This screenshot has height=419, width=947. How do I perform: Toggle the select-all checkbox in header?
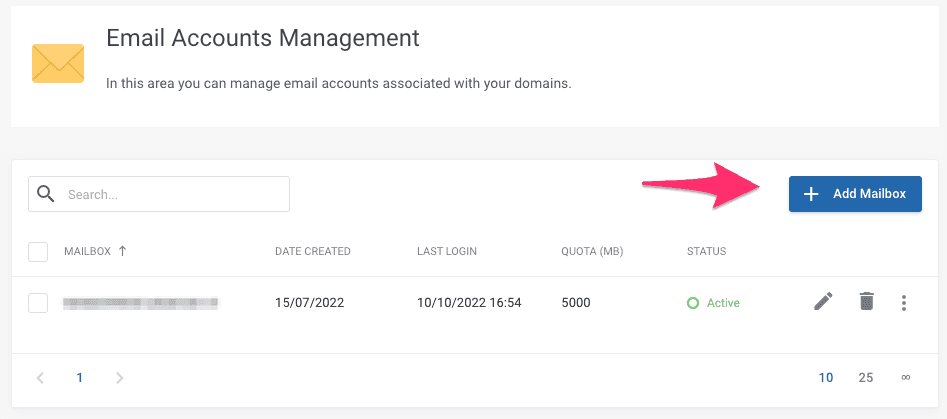(38, 252)
